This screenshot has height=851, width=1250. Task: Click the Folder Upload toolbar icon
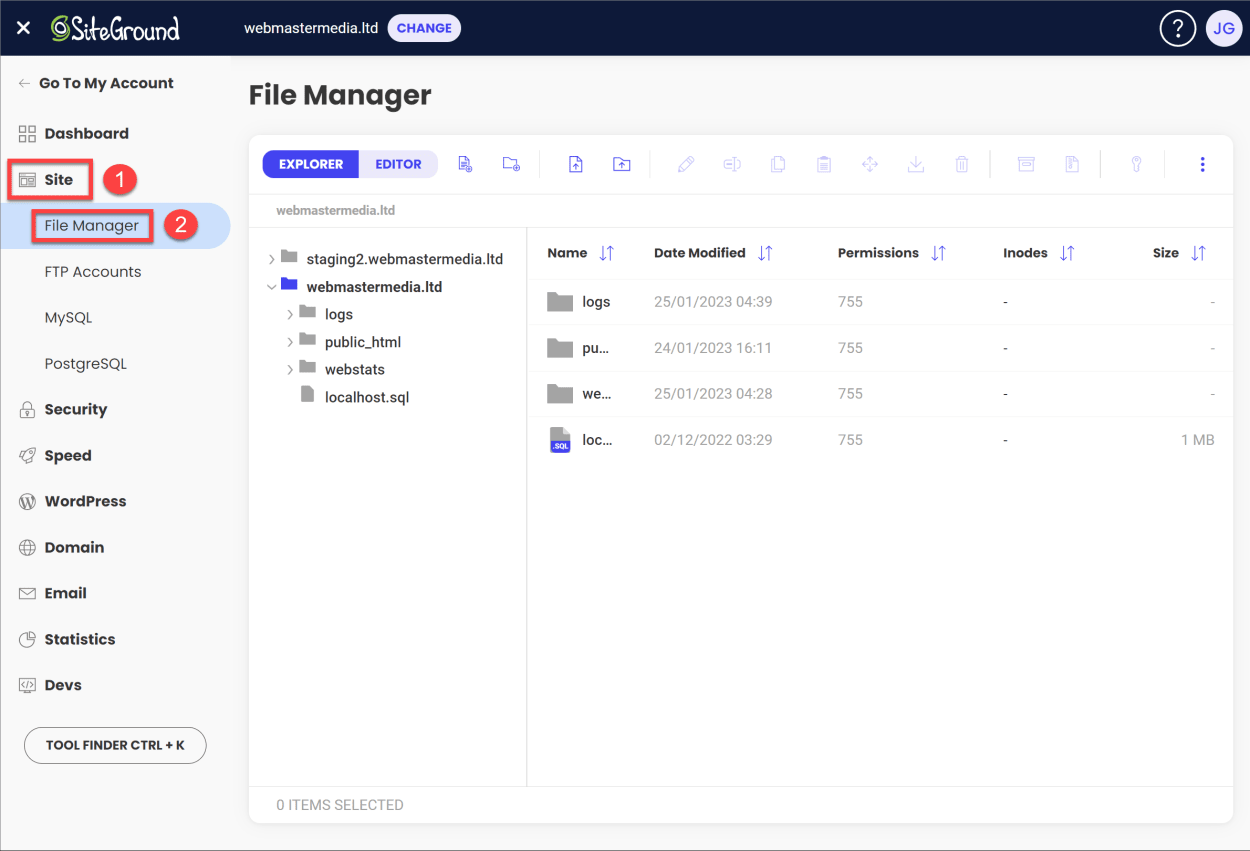coord(622,164)
